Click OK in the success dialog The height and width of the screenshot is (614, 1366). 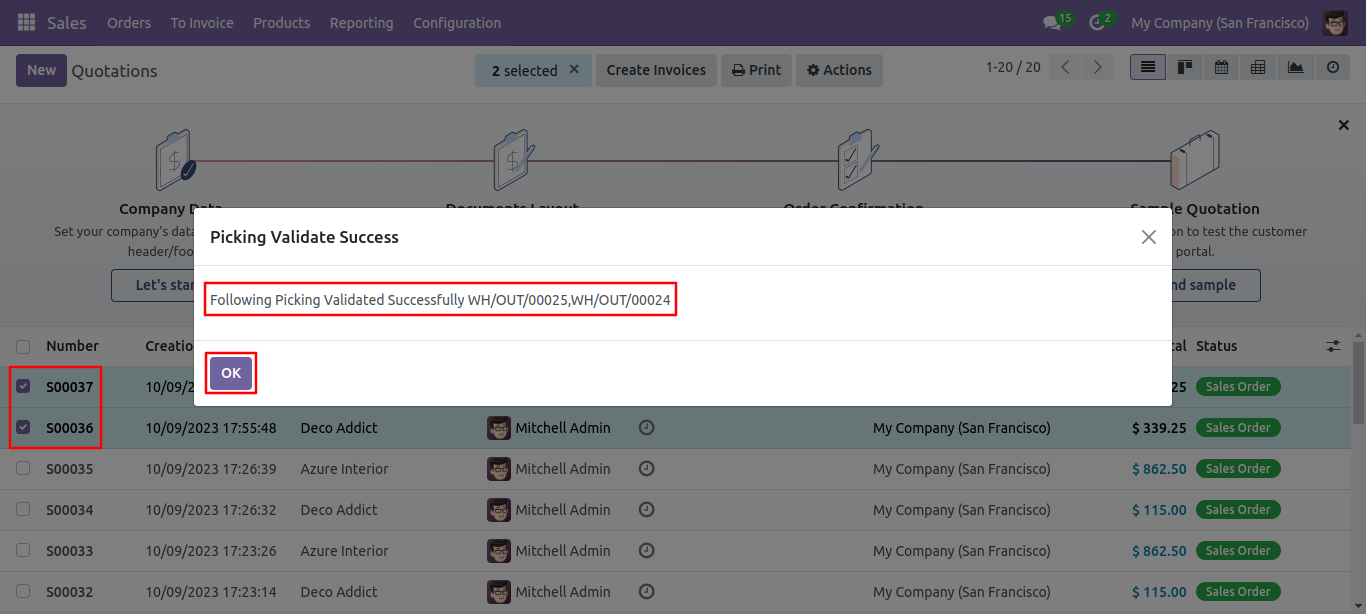pyautogui.click(x=231, y=373)
